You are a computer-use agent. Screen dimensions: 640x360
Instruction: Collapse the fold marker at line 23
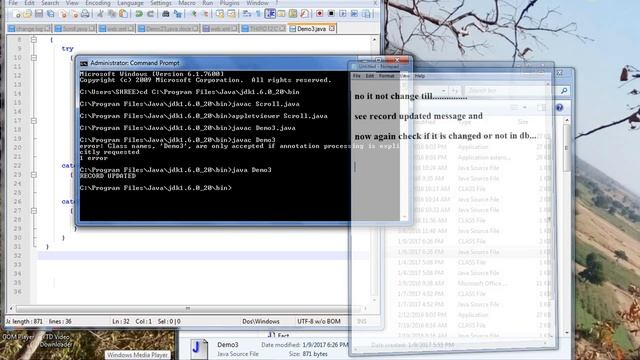(x=34, y=174)
